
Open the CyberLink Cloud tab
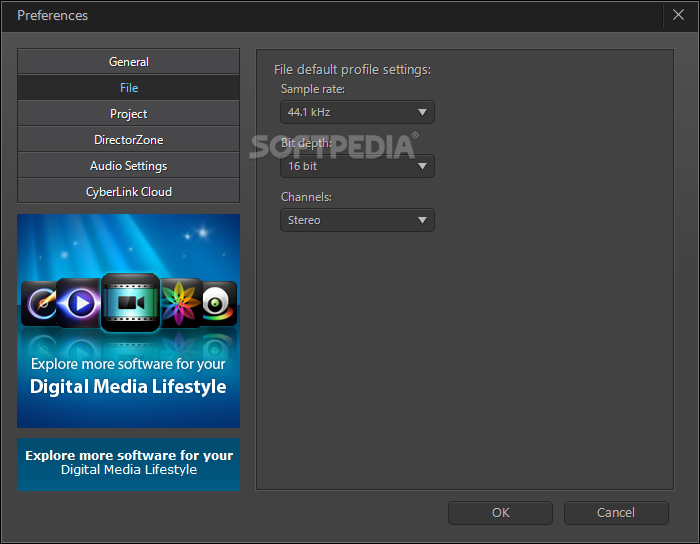[x=129, y=191]
